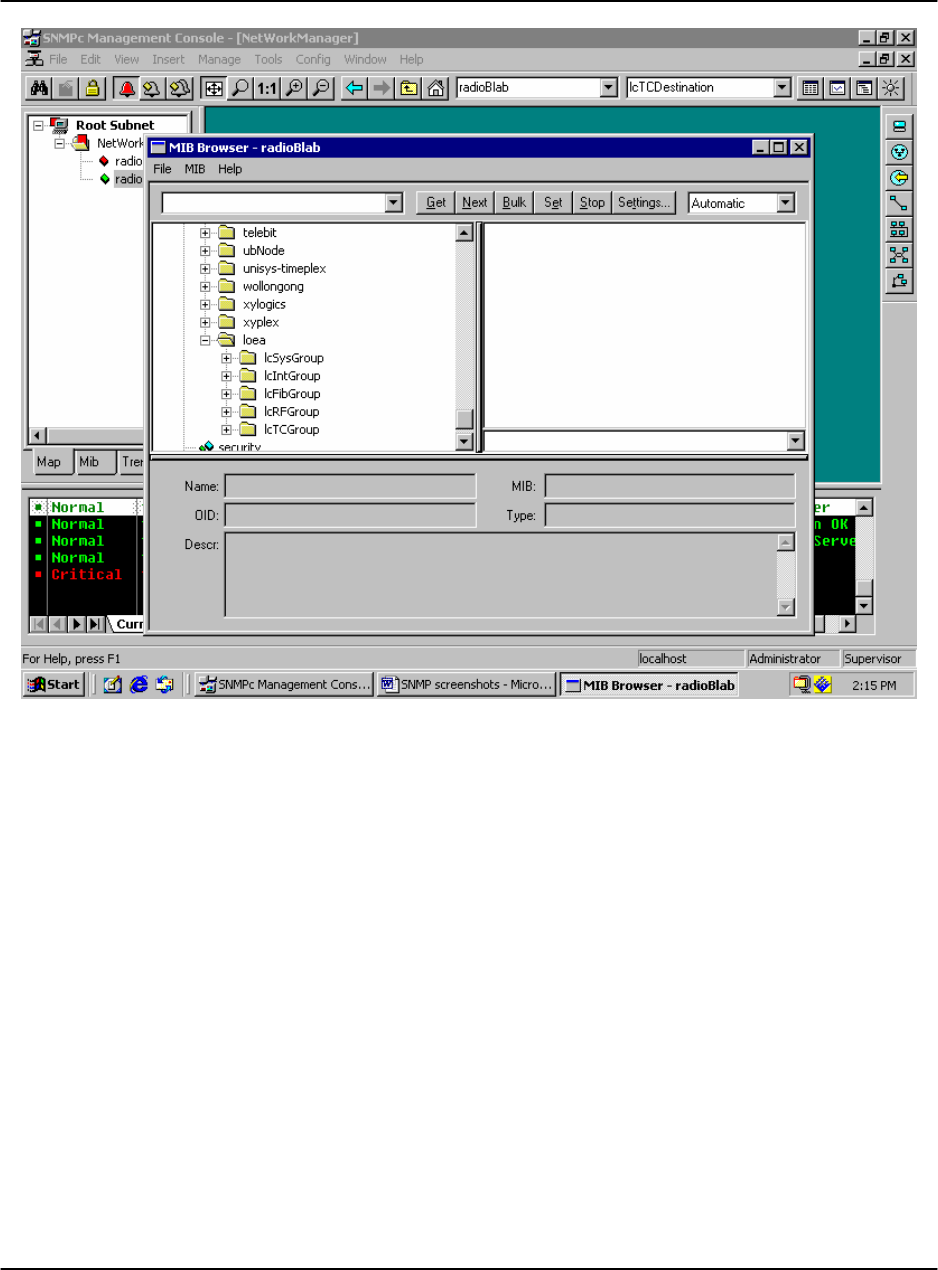Open MIB Browser File menu

click(162, 170)
